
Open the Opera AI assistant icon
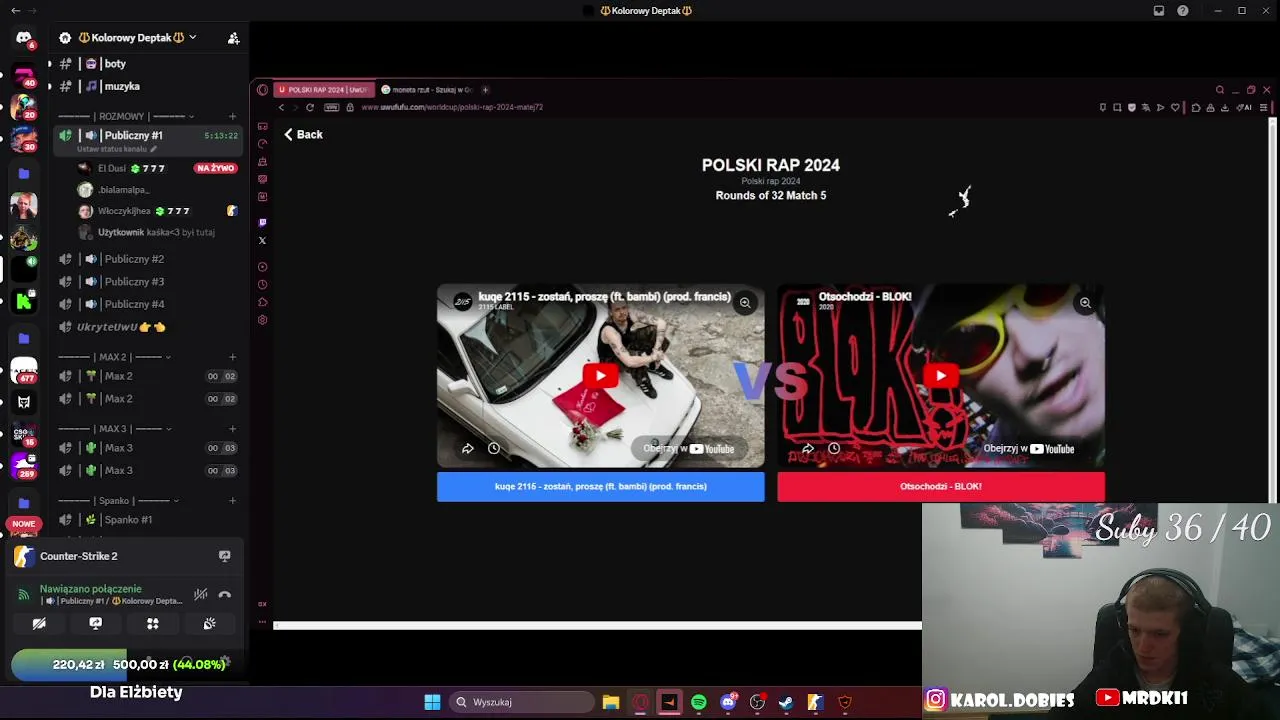[1245, 107]
